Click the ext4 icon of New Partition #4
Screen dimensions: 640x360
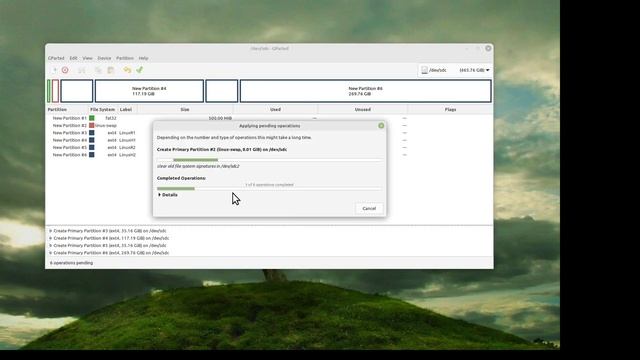(92, 140)
